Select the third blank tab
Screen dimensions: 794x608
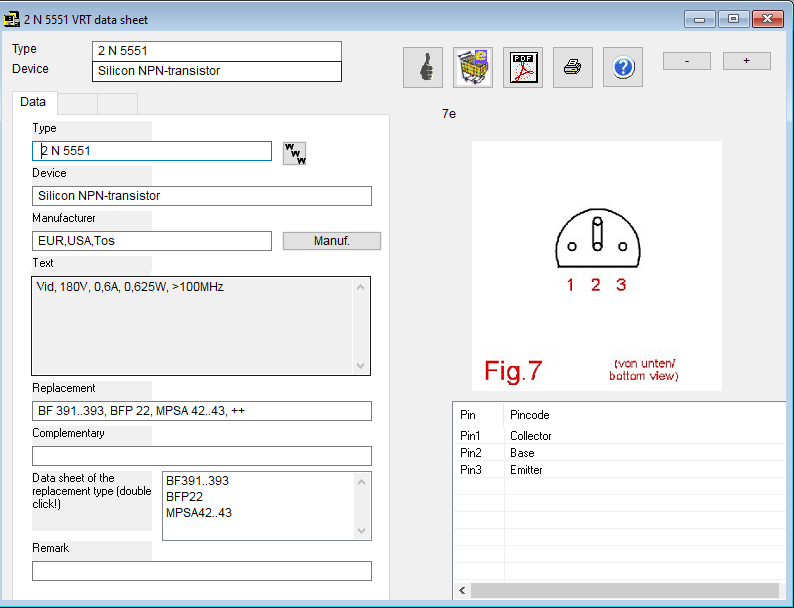(117, 104)
